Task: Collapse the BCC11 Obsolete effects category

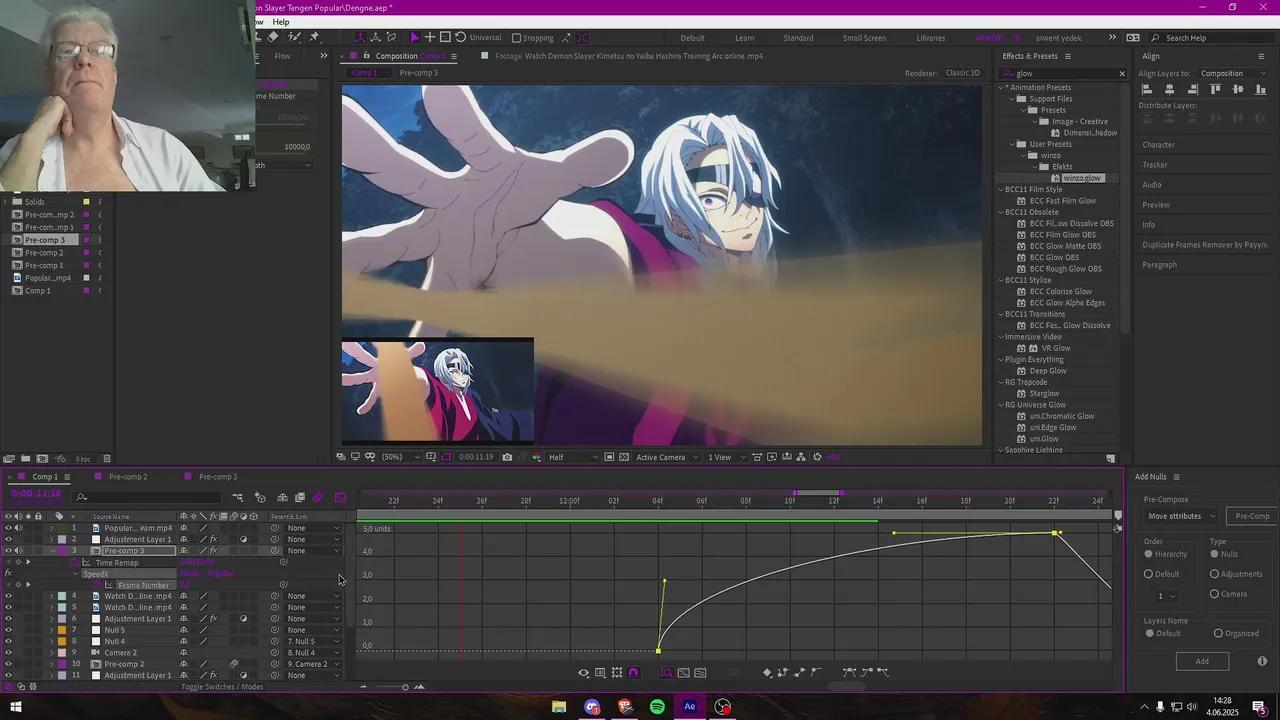Action: coord(1001,212)
